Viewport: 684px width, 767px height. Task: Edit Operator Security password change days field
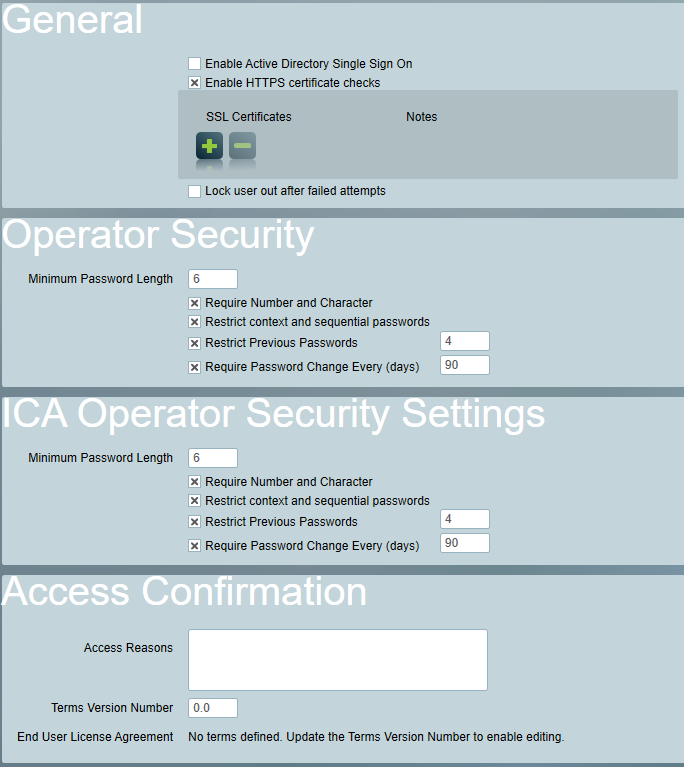tap(465, 365)
